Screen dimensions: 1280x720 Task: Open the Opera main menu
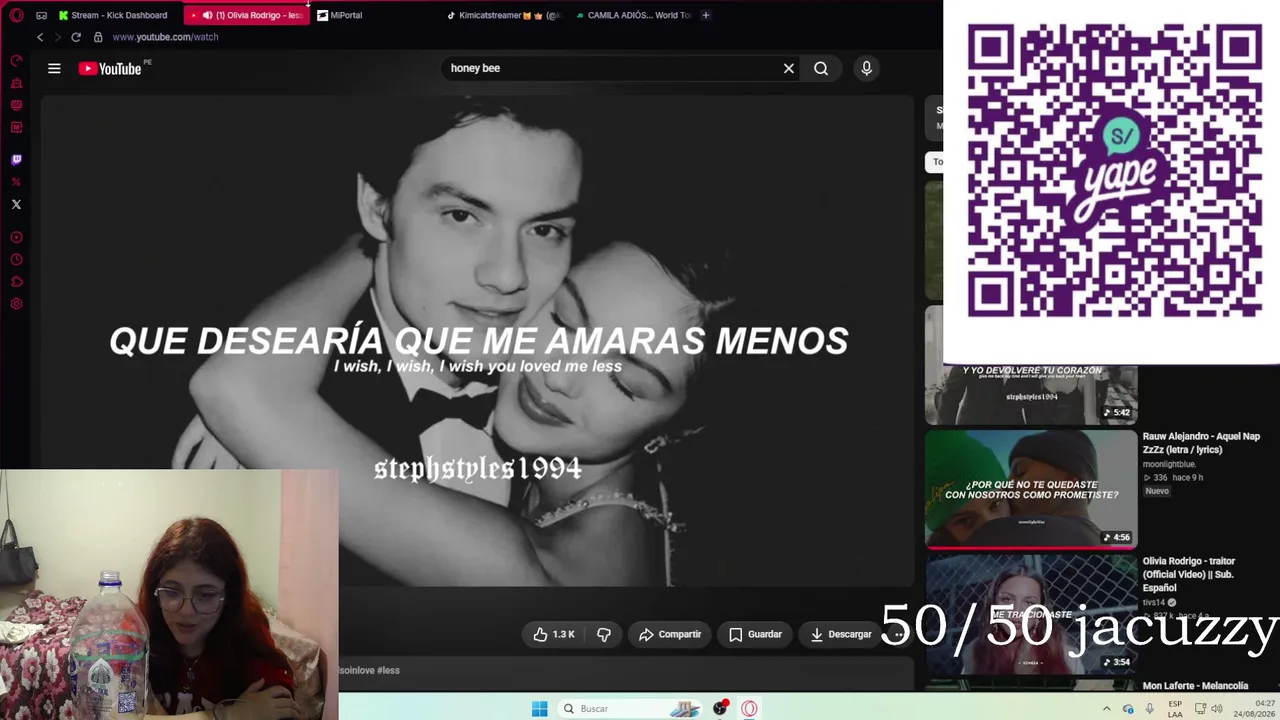16,15
